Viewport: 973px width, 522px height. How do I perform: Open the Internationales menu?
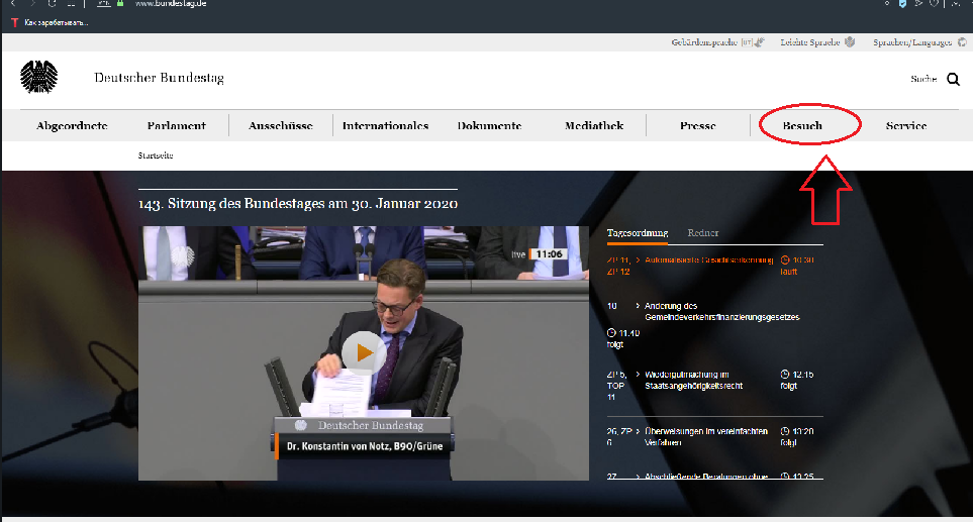click(385, 125)
